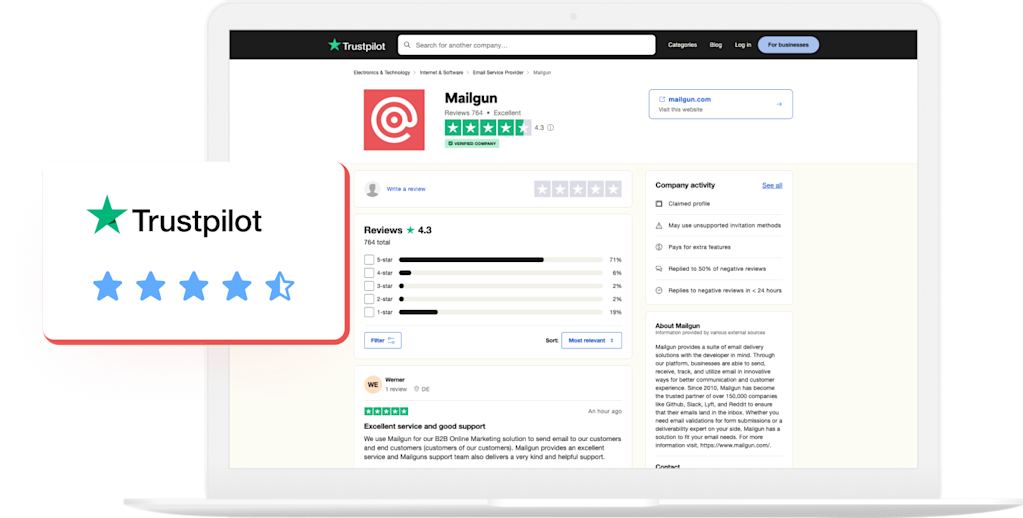
Task: Open the Electronics & Technology breadcrumb
Action: pyautogui.click(x=382, y=72)
